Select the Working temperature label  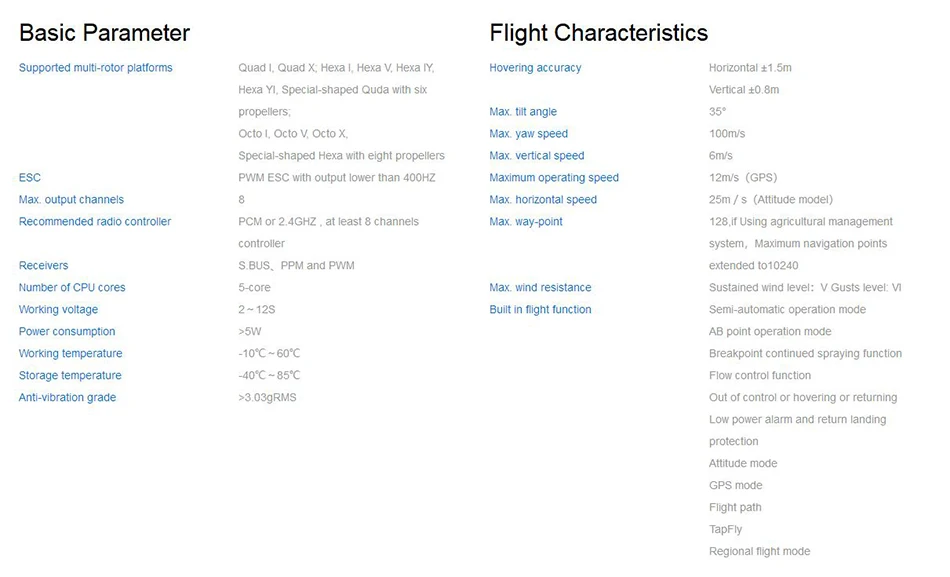click(71, 353)
